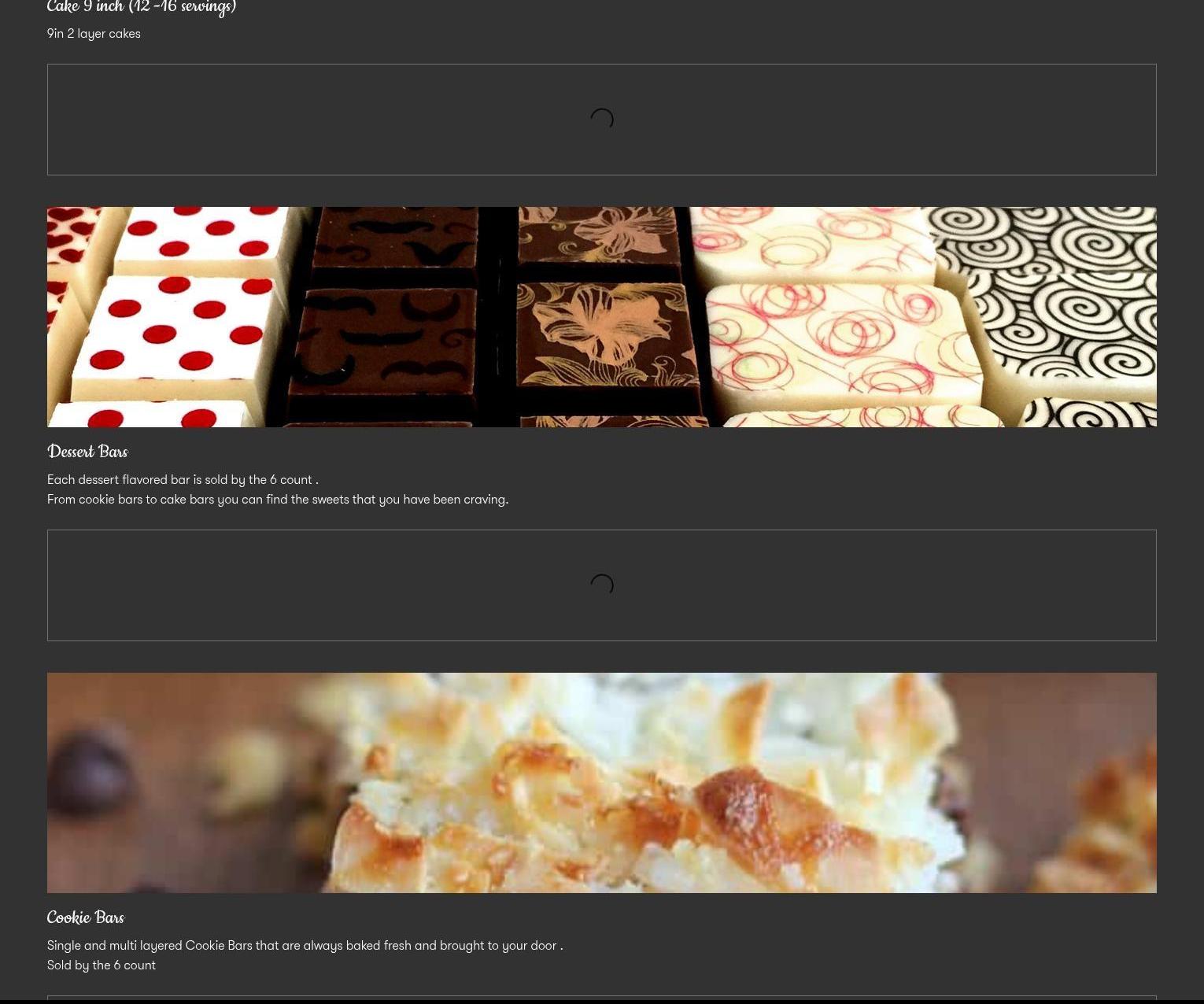The image size is (1204, 1004).
Task: Open the Cookie Bars heading
Action: 86,917
